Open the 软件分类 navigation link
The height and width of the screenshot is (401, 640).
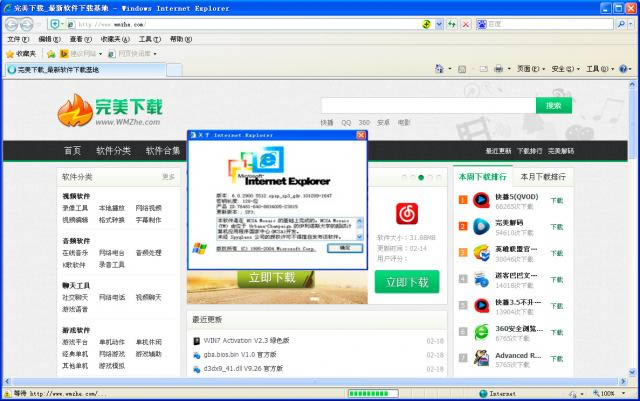[113, 151]
